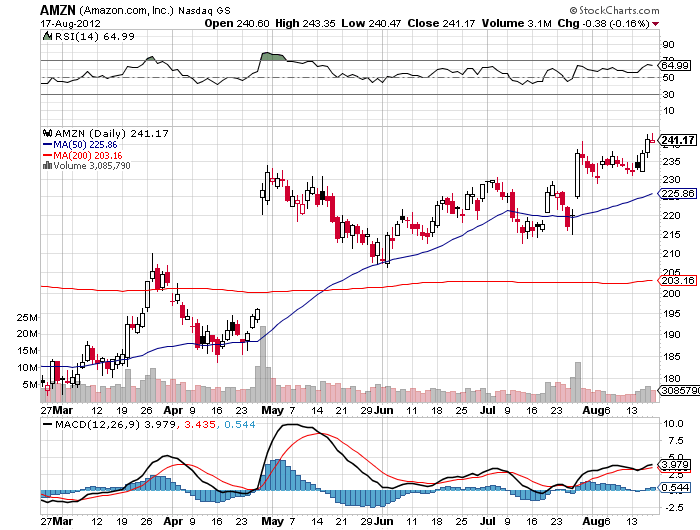Click the 215 price axis label
This screenshot has height=530, width=700.
[x=671, y=234]
